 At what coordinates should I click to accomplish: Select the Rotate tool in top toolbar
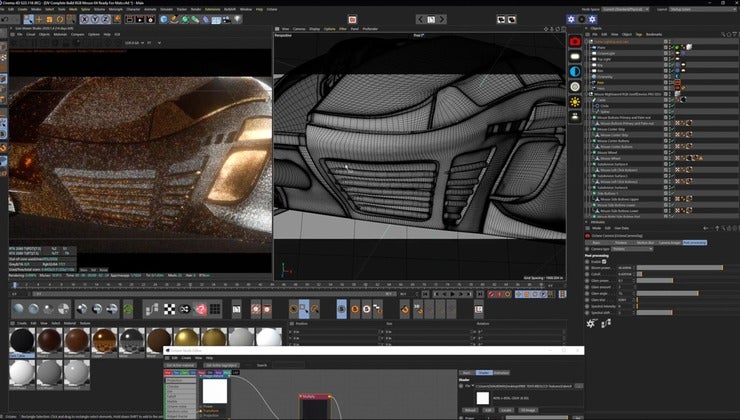click(x=60, y=19)
